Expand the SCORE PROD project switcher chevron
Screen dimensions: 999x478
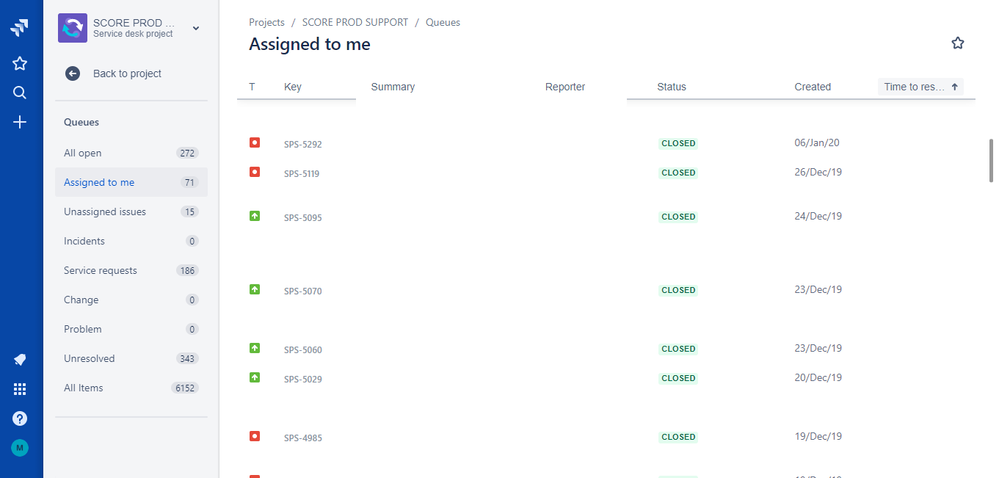tap(196, 28)
